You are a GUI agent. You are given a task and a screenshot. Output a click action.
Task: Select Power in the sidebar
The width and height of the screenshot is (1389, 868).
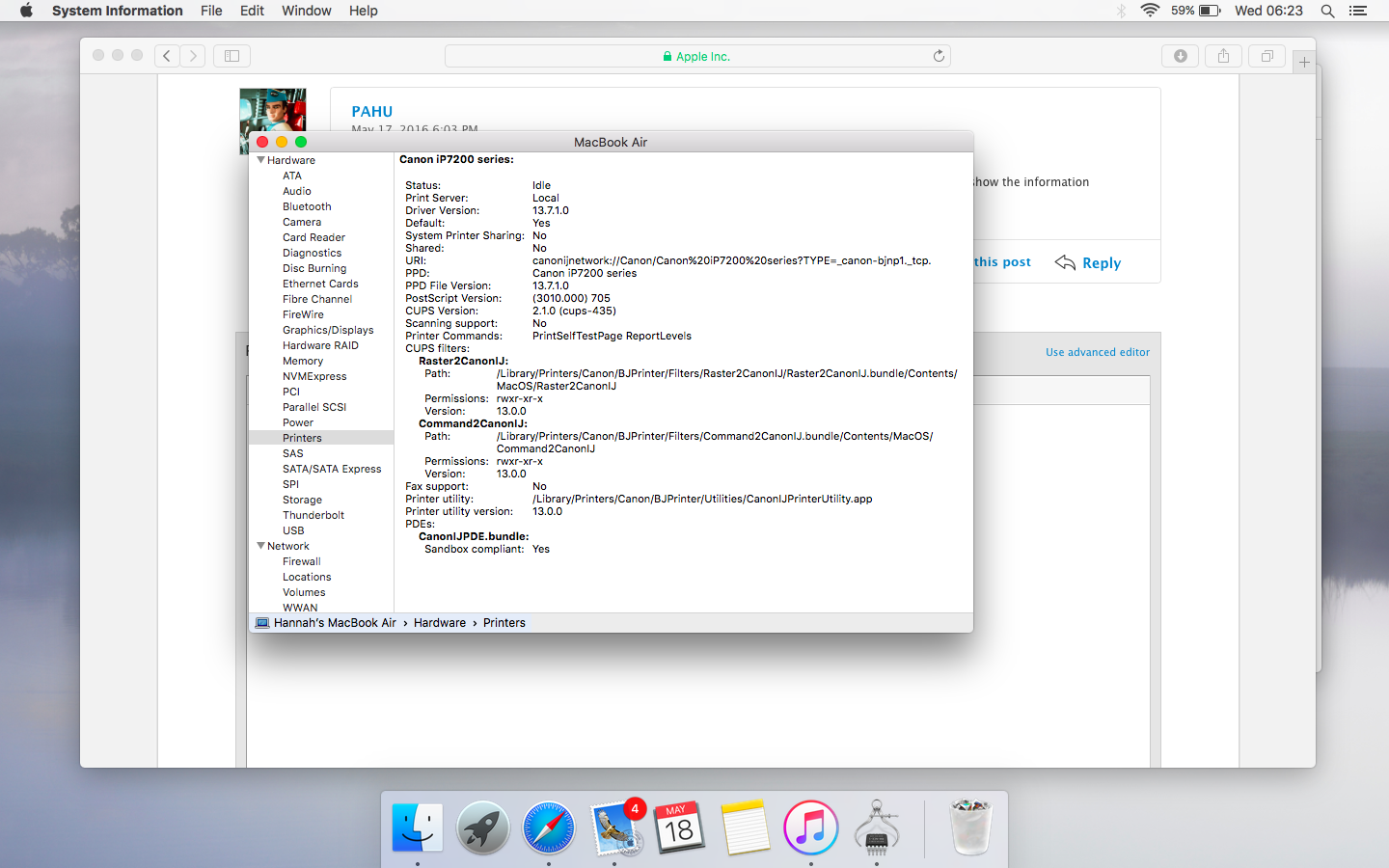pos(298,422)
